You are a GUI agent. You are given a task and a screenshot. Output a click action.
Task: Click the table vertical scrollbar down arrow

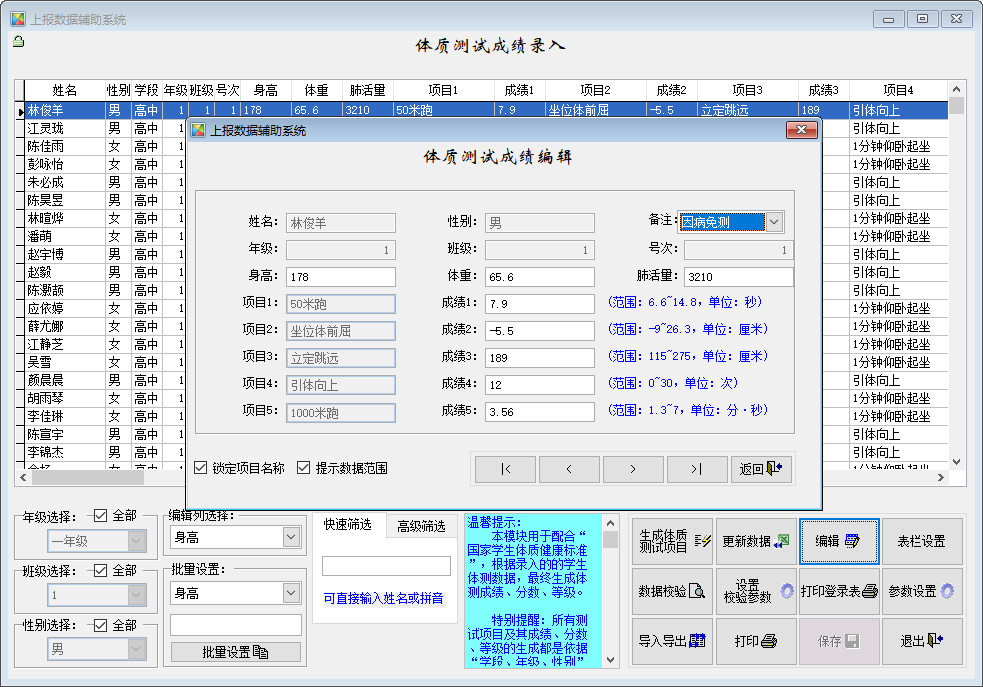[x=956, y=462]
